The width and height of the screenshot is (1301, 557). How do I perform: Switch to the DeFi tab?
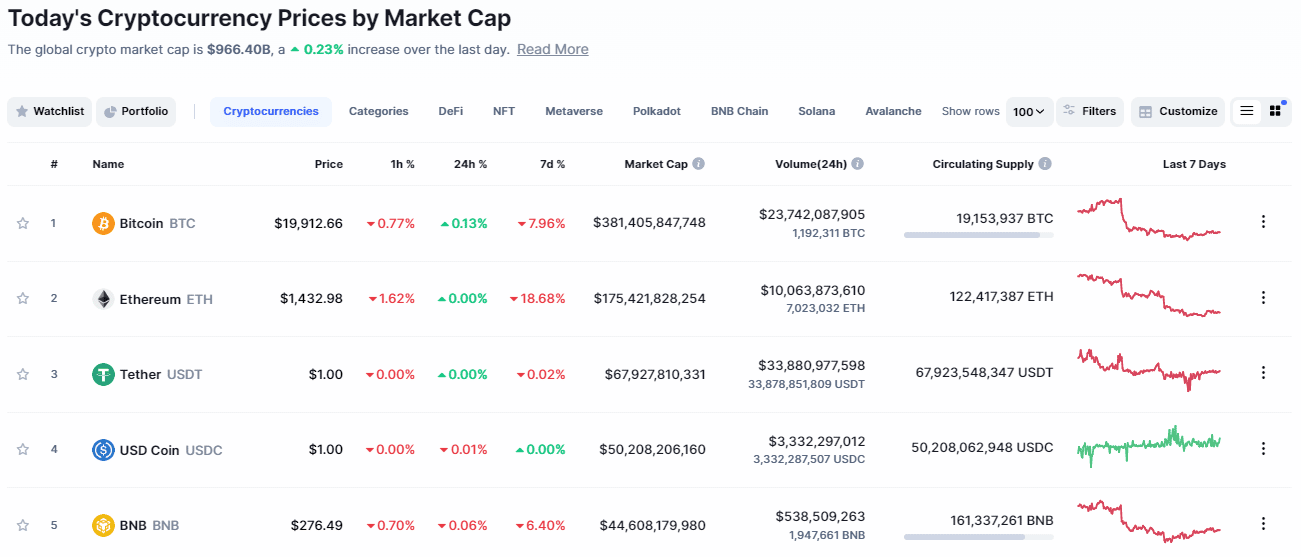[x=450, y=111]
